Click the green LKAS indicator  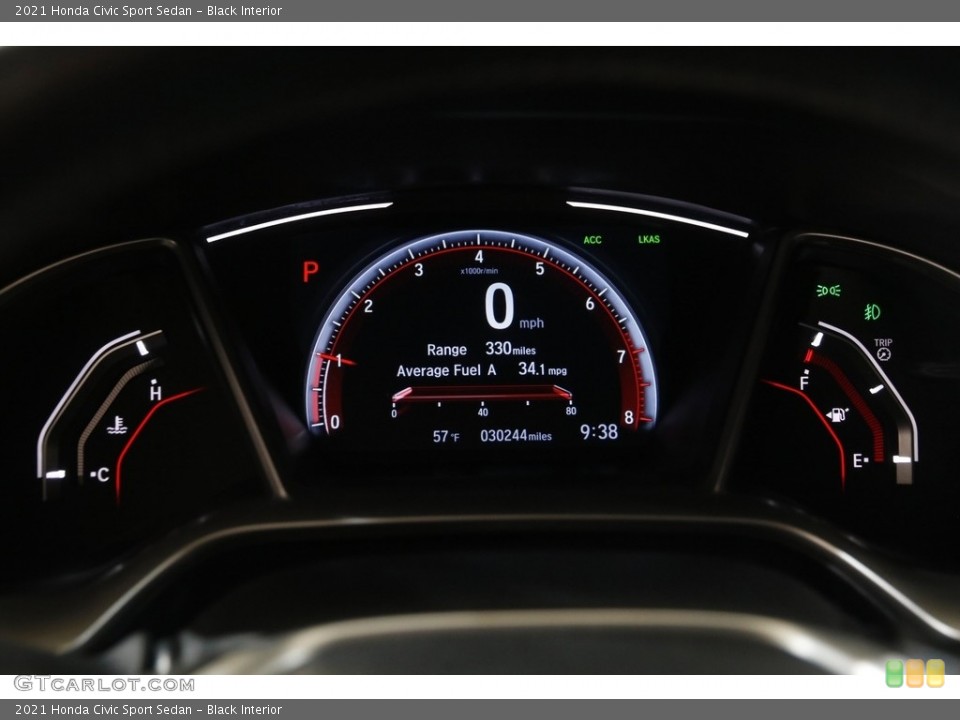(649, 239)
